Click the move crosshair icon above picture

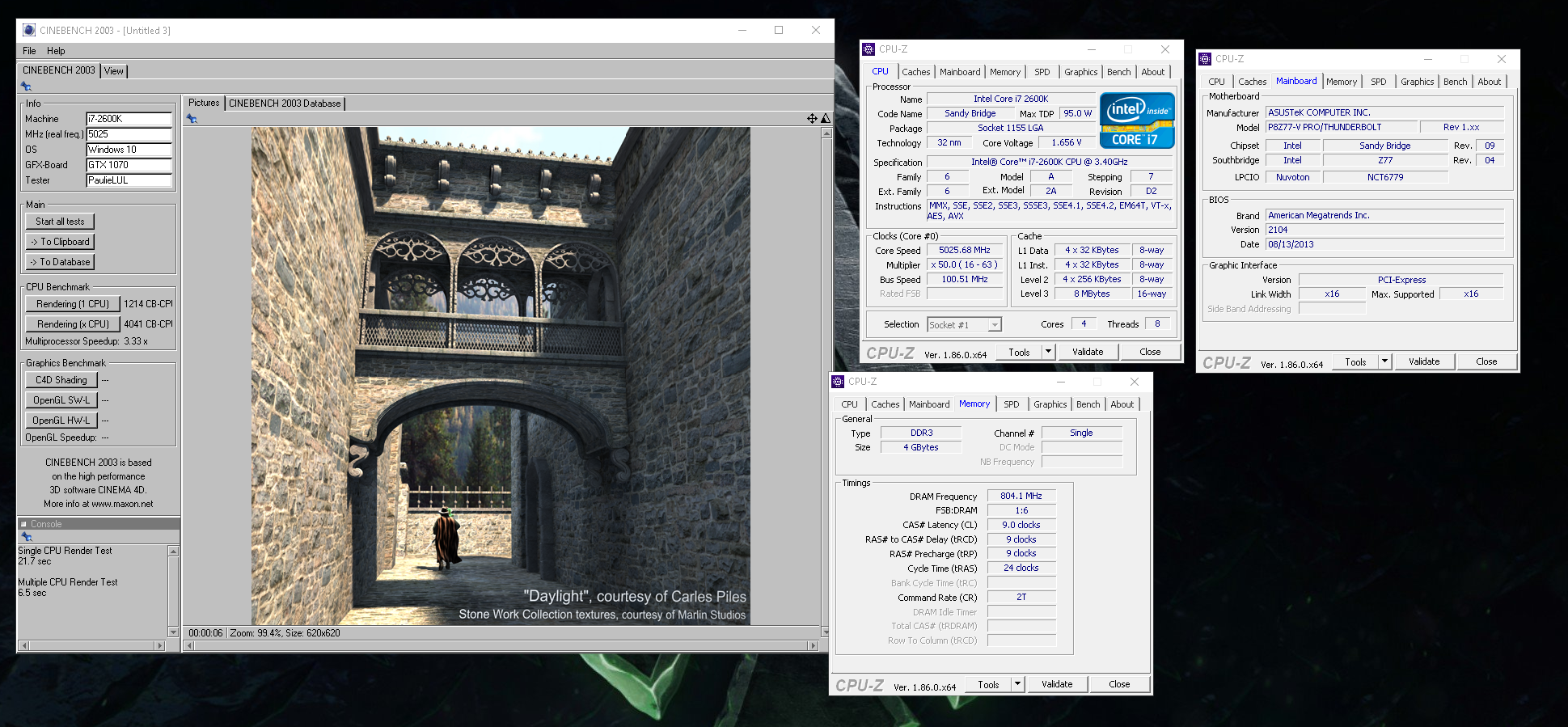coord(812,119)
